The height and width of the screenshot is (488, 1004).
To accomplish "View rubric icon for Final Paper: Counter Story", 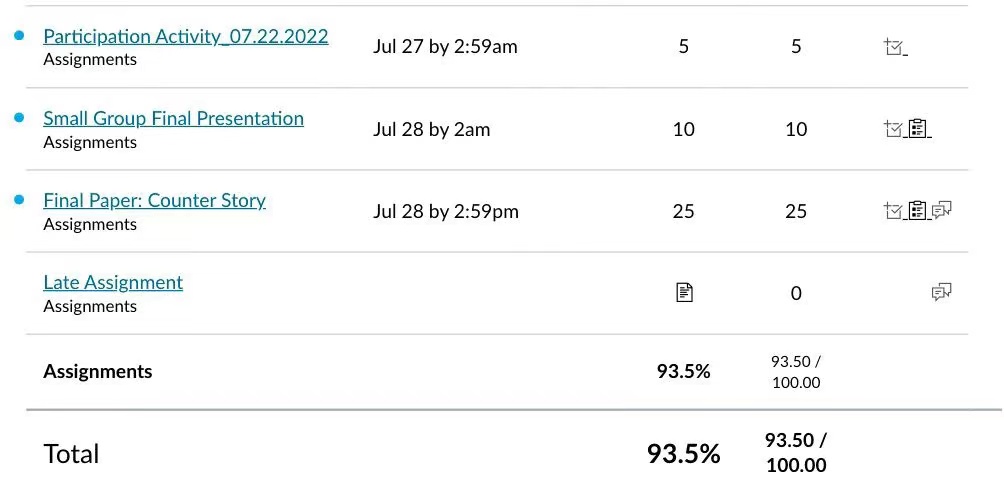I will tap(918, 210).
